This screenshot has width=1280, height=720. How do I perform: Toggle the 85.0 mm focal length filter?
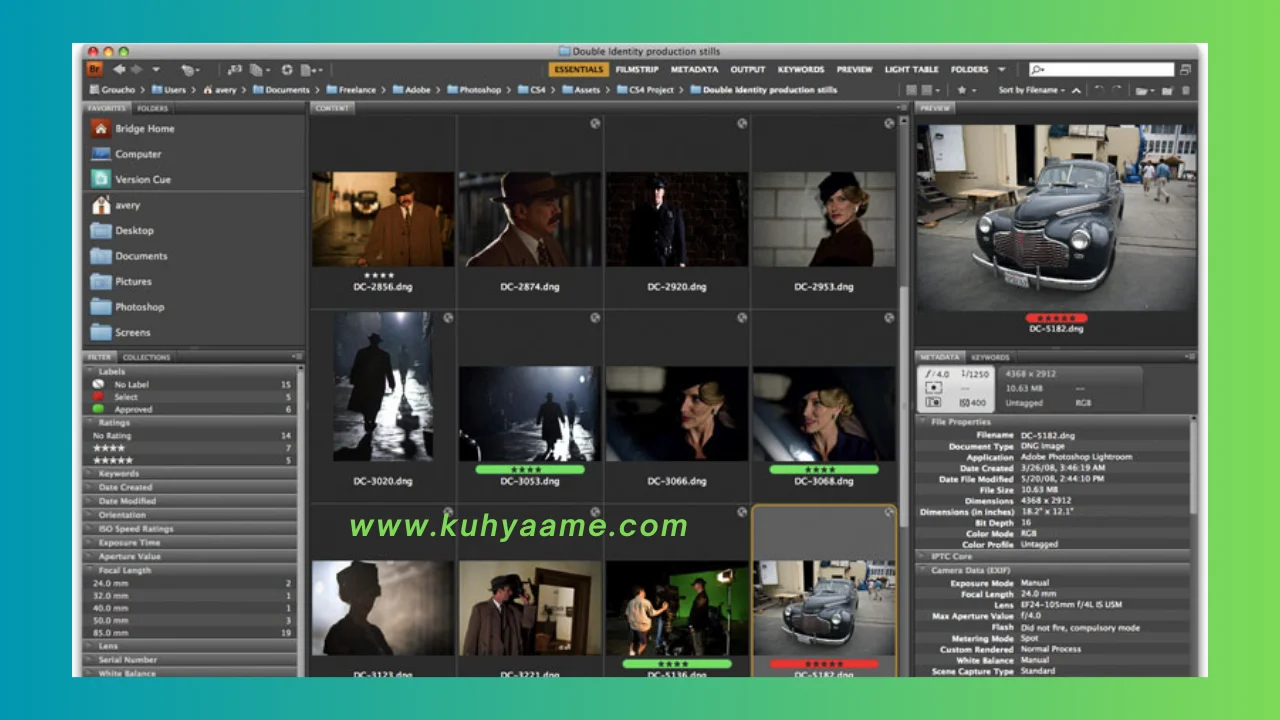coord(191,633)
